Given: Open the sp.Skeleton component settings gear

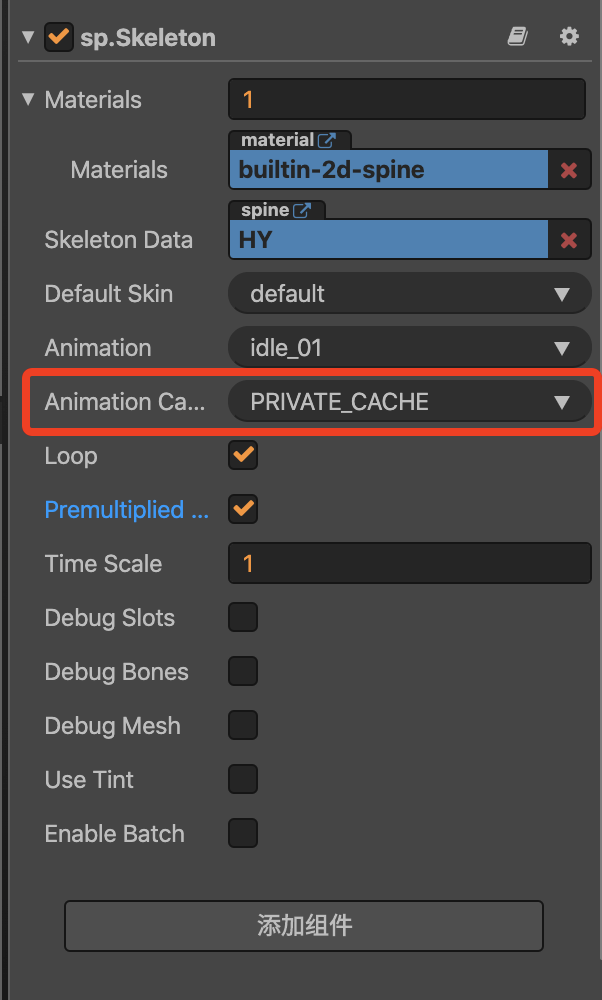Looking at the screenshot, I should click(x=569, y=37).
